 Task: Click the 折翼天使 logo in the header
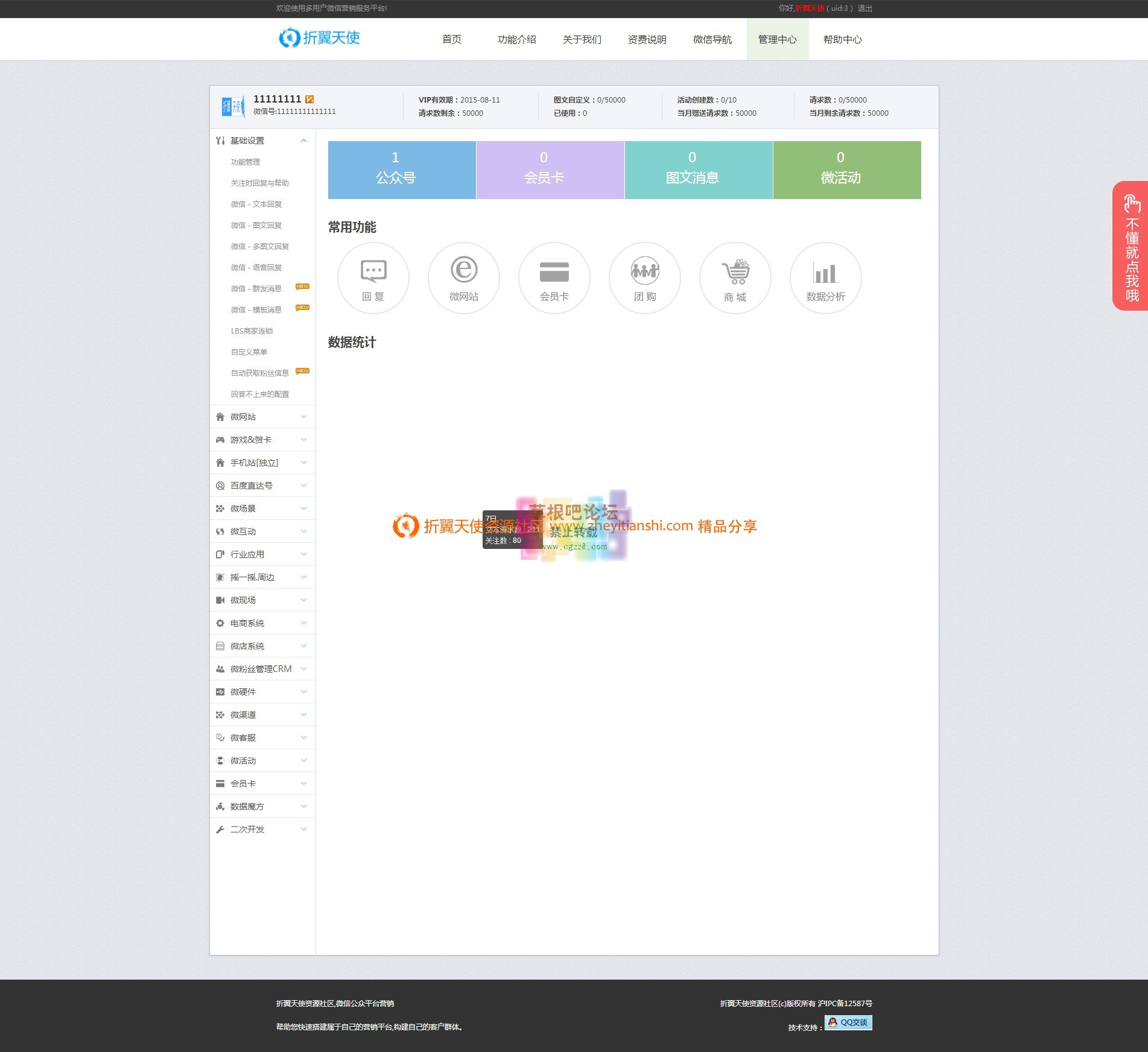(x=319, y=38)
